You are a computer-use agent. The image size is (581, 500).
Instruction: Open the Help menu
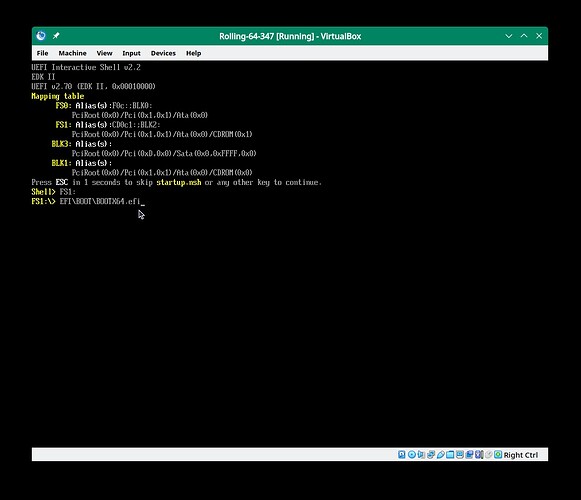pyautogui.click(x=193, y=53)
